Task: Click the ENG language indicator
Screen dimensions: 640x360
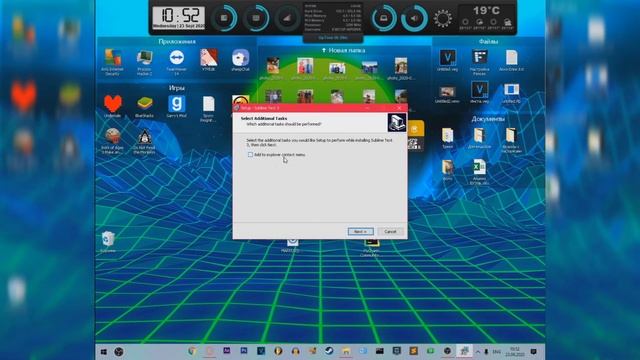Action: pos(496,351)
